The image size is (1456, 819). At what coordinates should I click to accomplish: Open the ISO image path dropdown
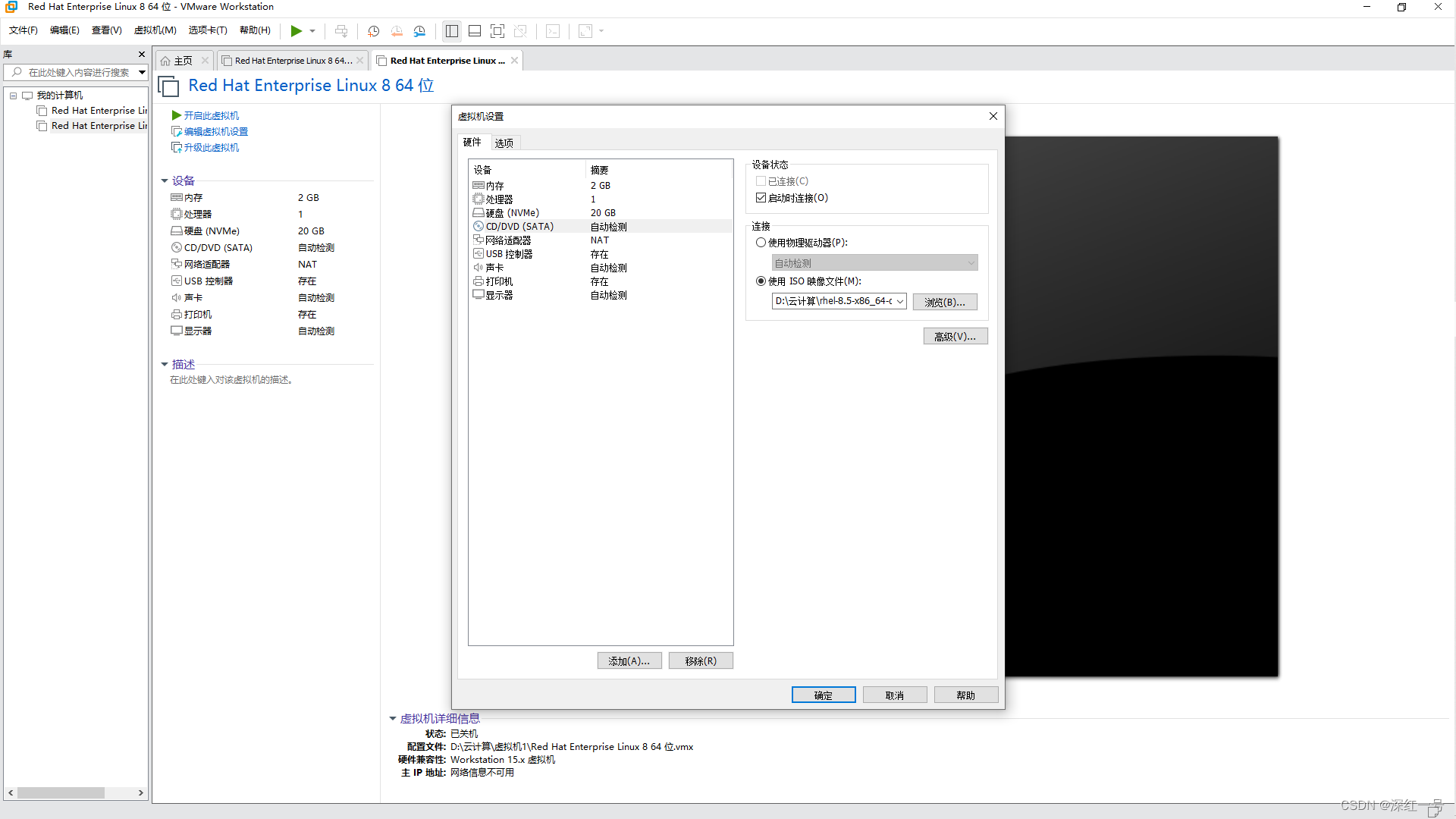[899, 302]
